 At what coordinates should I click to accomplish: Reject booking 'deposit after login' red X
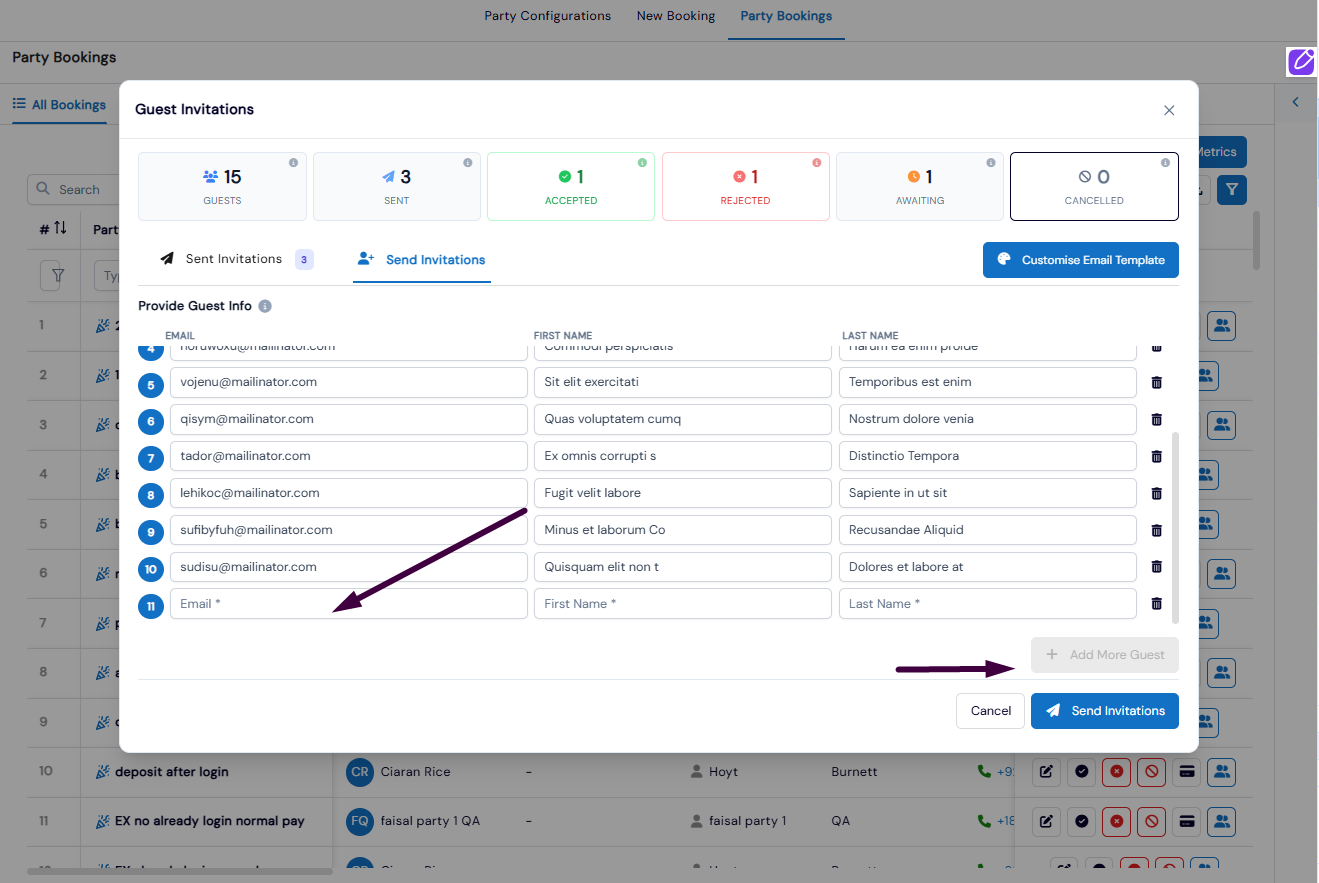tap(1116, 772)
